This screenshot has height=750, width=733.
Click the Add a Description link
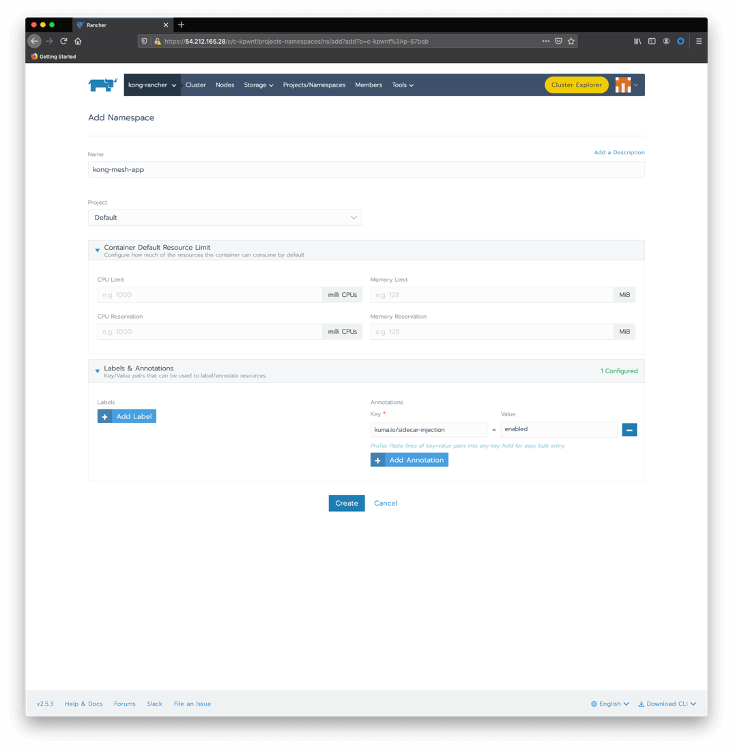tap(618, 152)
